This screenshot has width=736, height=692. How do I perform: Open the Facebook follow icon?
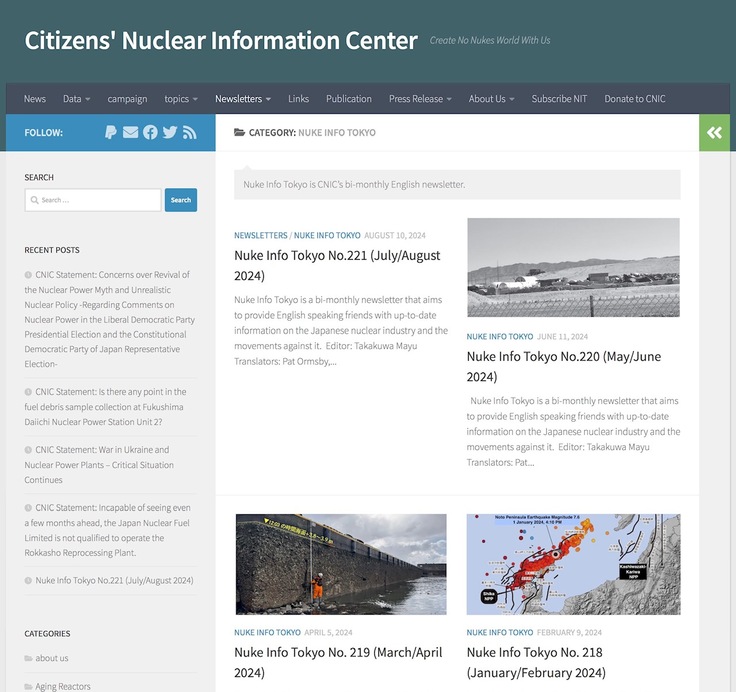click(150, 132)
